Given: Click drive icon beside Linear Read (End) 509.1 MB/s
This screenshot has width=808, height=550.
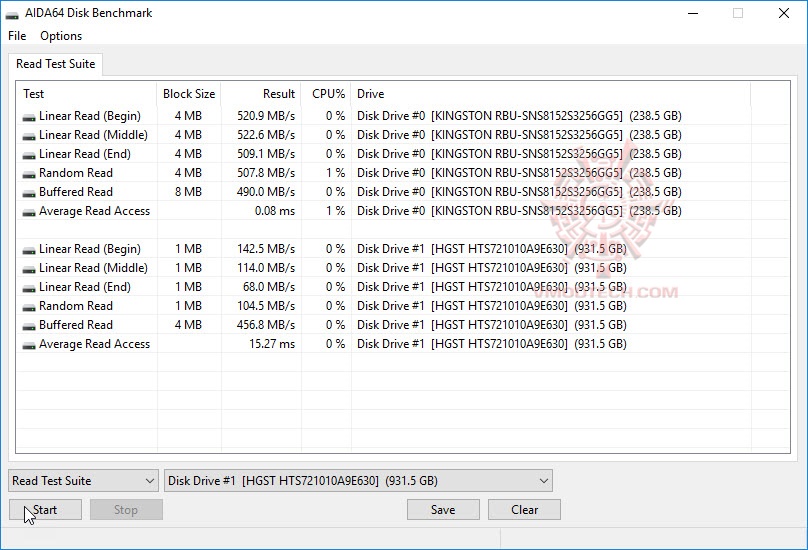Looking at the screenshot, I should click(29, 156).
